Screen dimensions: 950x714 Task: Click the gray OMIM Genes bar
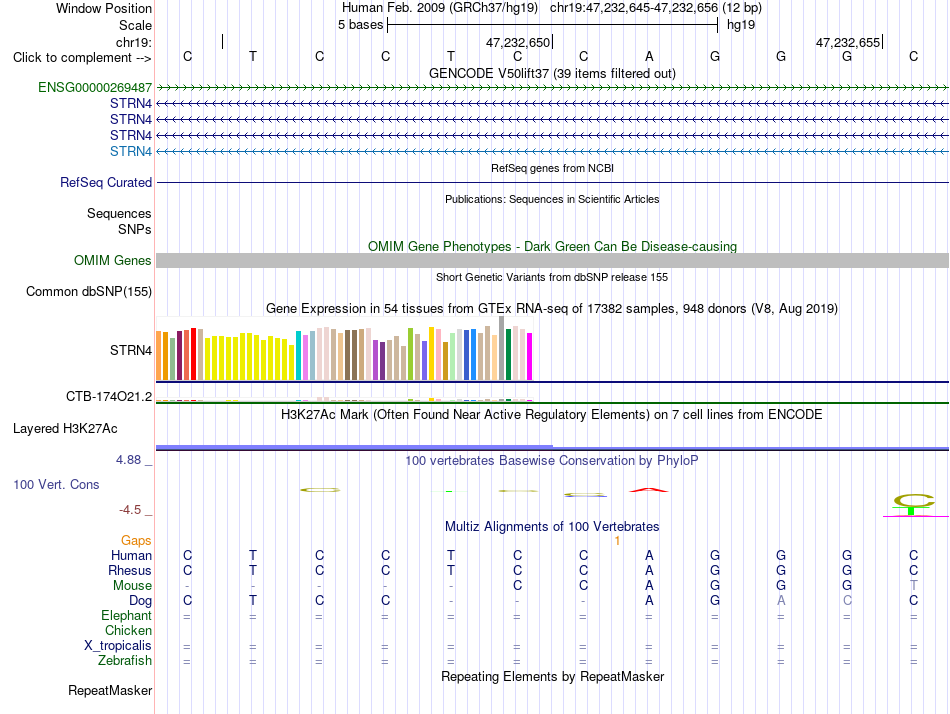(552, 261)
